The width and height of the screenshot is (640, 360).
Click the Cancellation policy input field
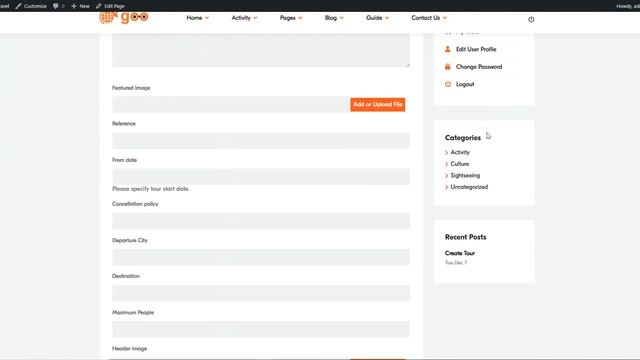point(261,221)
